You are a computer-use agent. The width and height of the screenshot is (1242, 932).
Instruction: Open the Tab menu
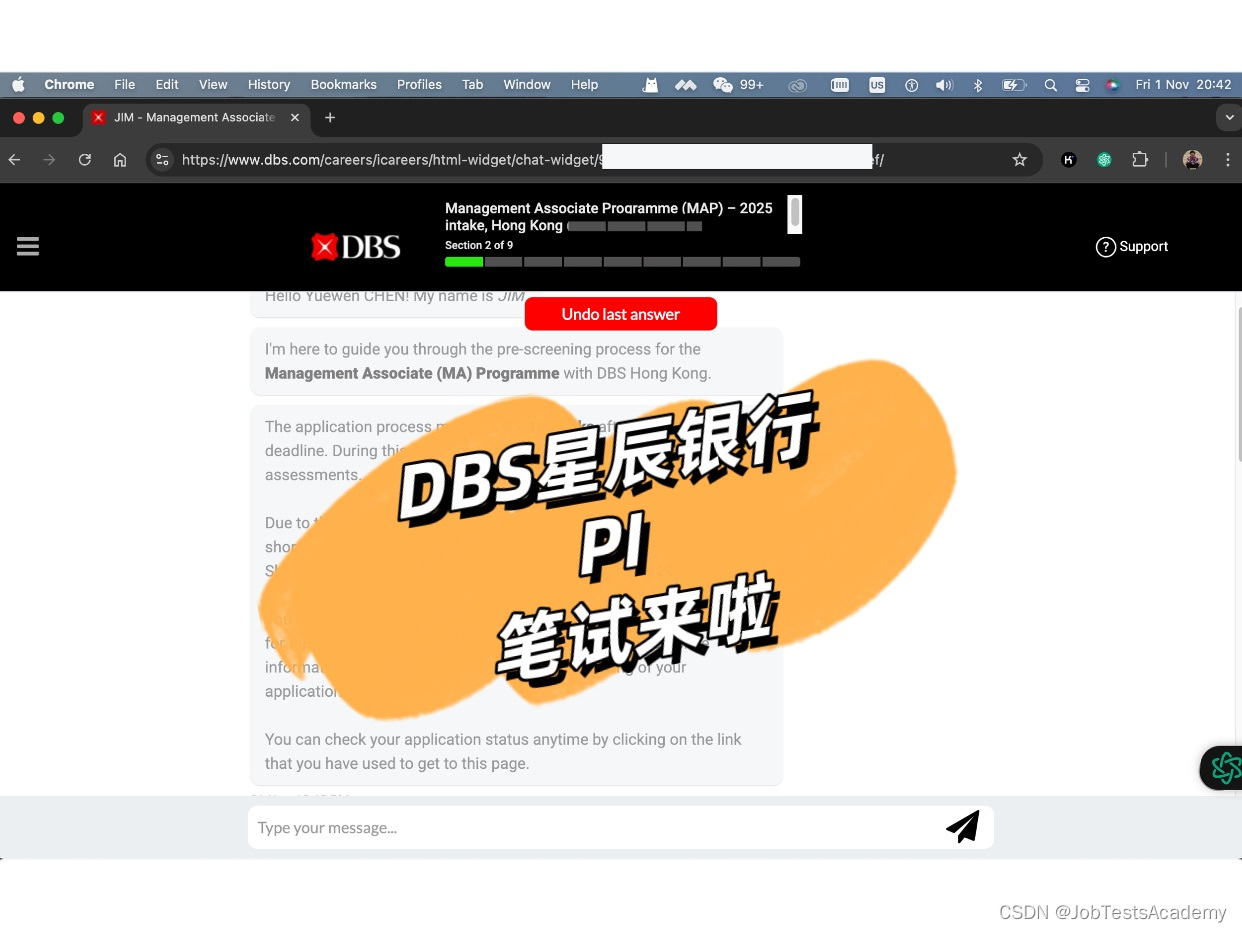pos(473,85)
